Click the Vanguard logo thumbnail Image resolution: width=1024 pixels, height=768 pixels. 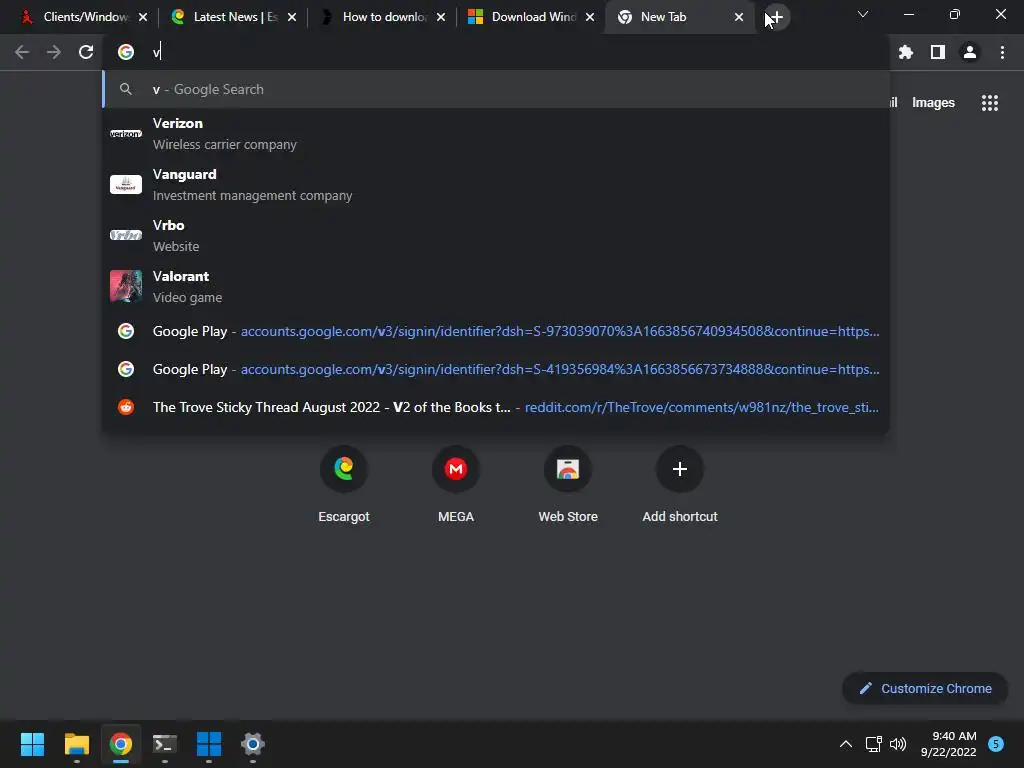tap(125, 185)
